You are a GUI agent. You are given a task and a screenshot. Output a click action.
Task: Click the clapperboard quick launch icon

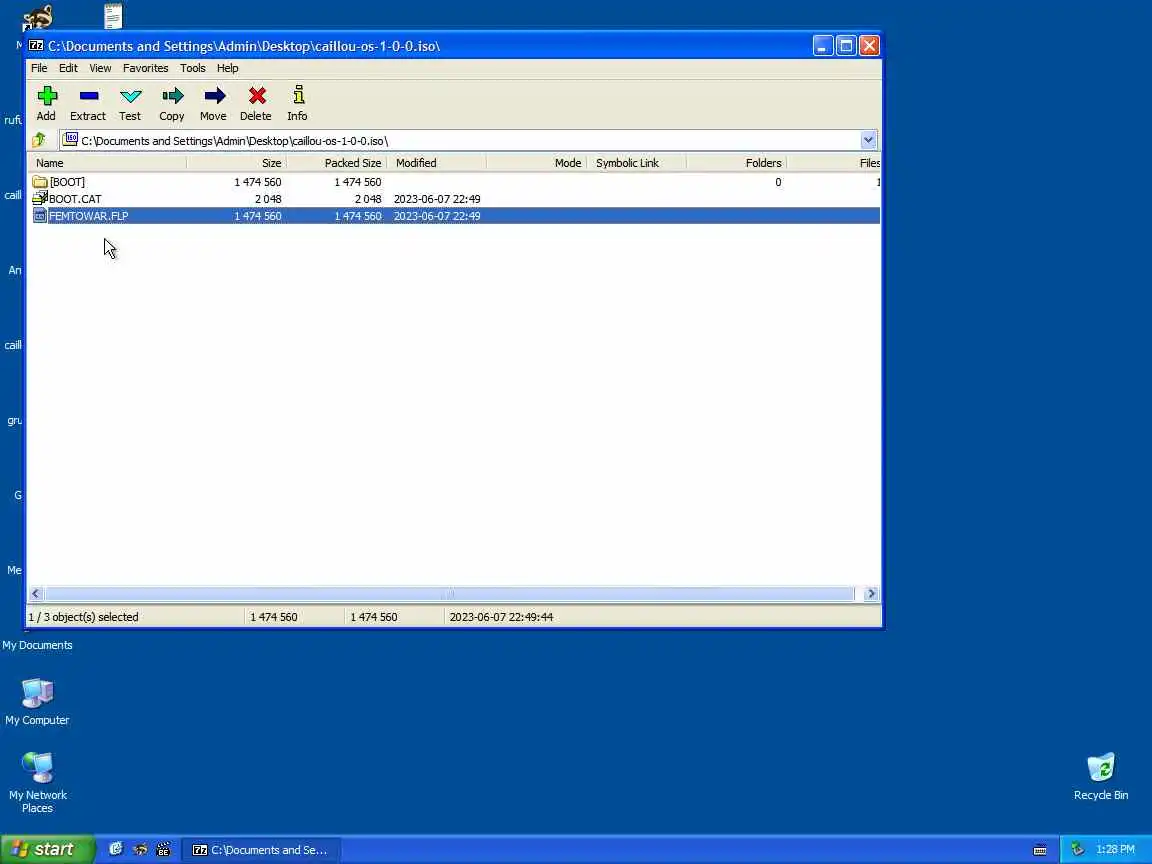click(163, 849)
